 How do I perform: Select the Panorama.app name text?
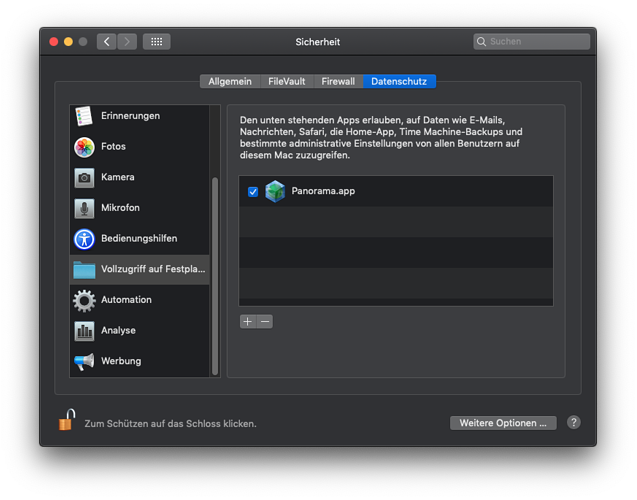point(323,191)
